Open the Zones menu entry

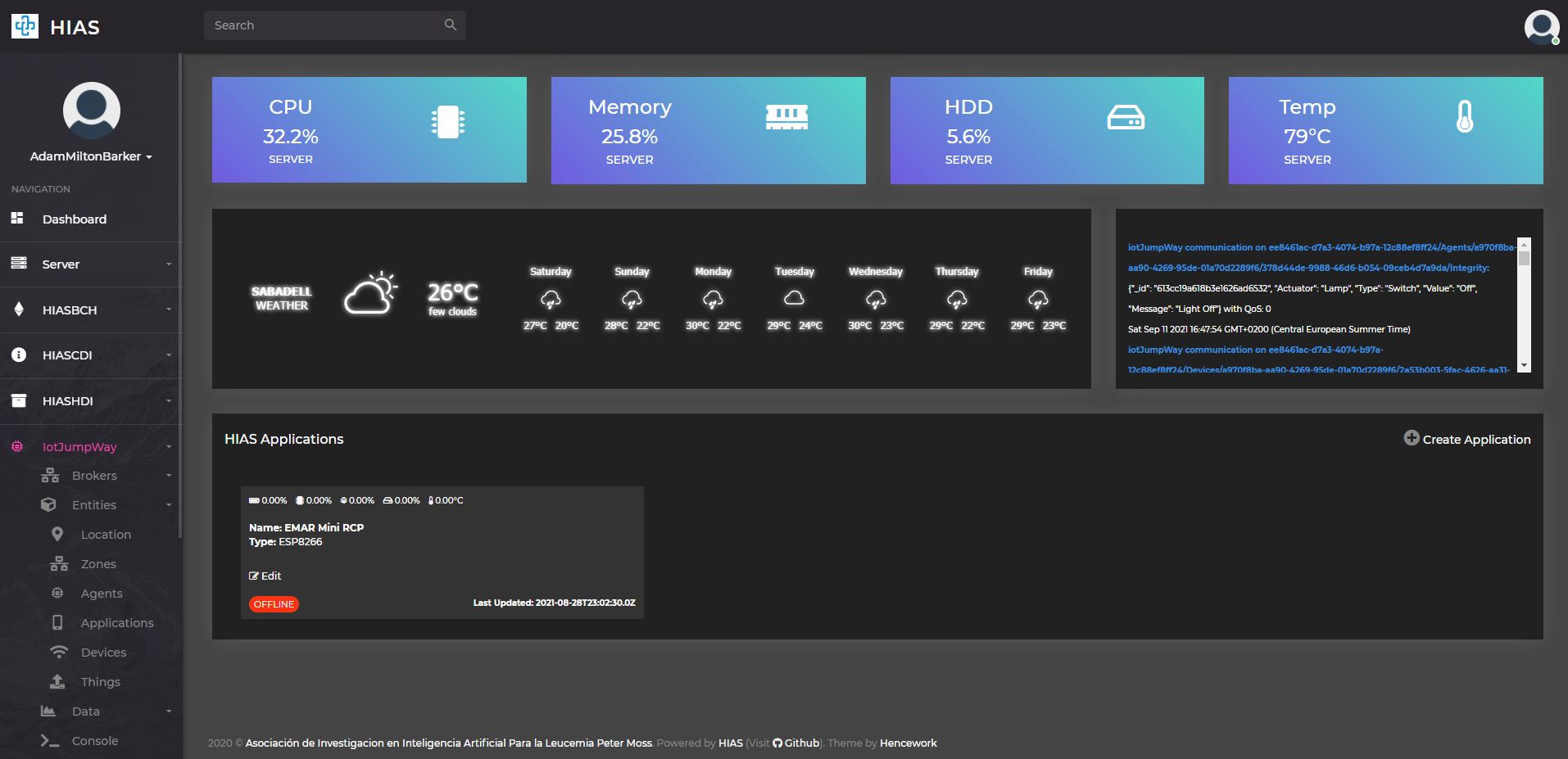click(98, 564)
